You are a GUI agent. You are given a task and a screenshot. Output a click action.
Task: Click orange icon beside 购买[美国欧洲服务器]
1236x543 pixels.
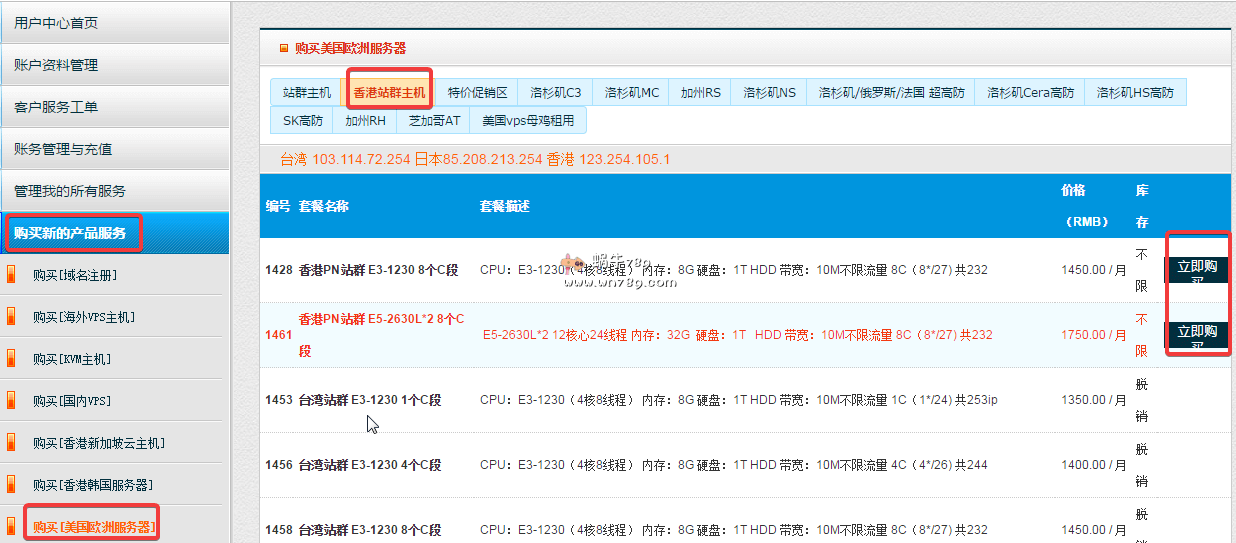click(x=12, y=526)
